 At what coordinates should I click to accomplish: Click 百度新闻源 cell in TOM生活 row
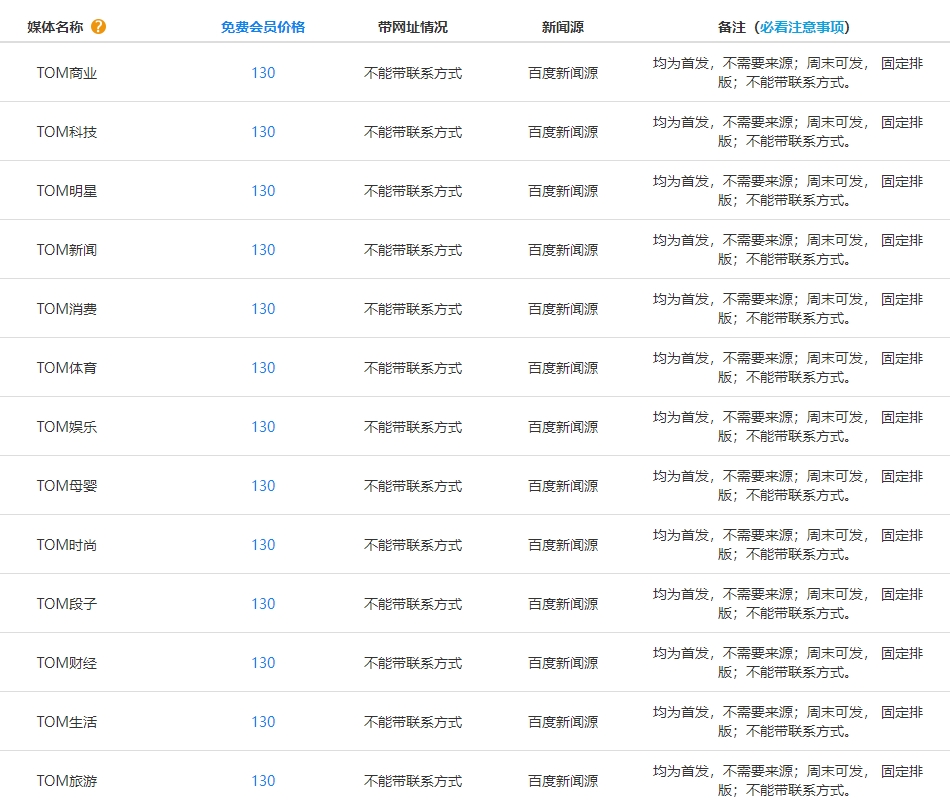pyautogui.click(x=563, y=722)
